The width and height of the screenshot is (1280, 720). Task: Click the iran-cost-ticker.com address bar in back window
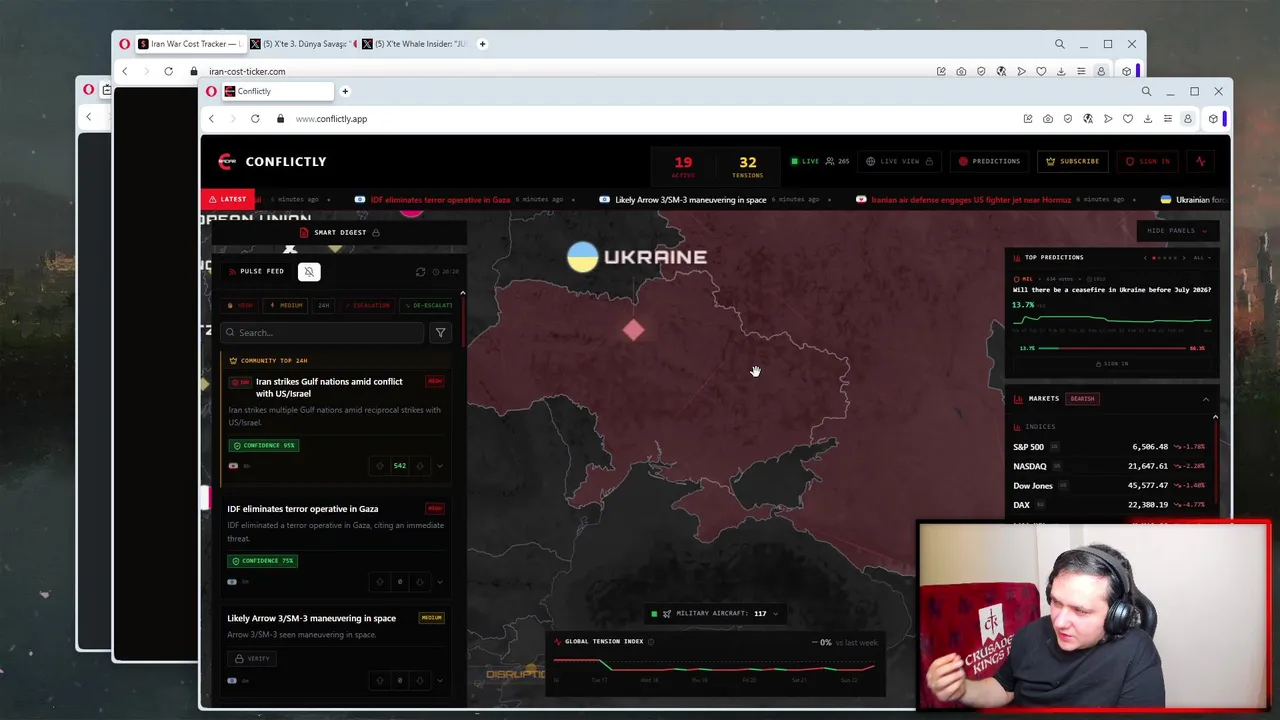[x=247, y=72]
